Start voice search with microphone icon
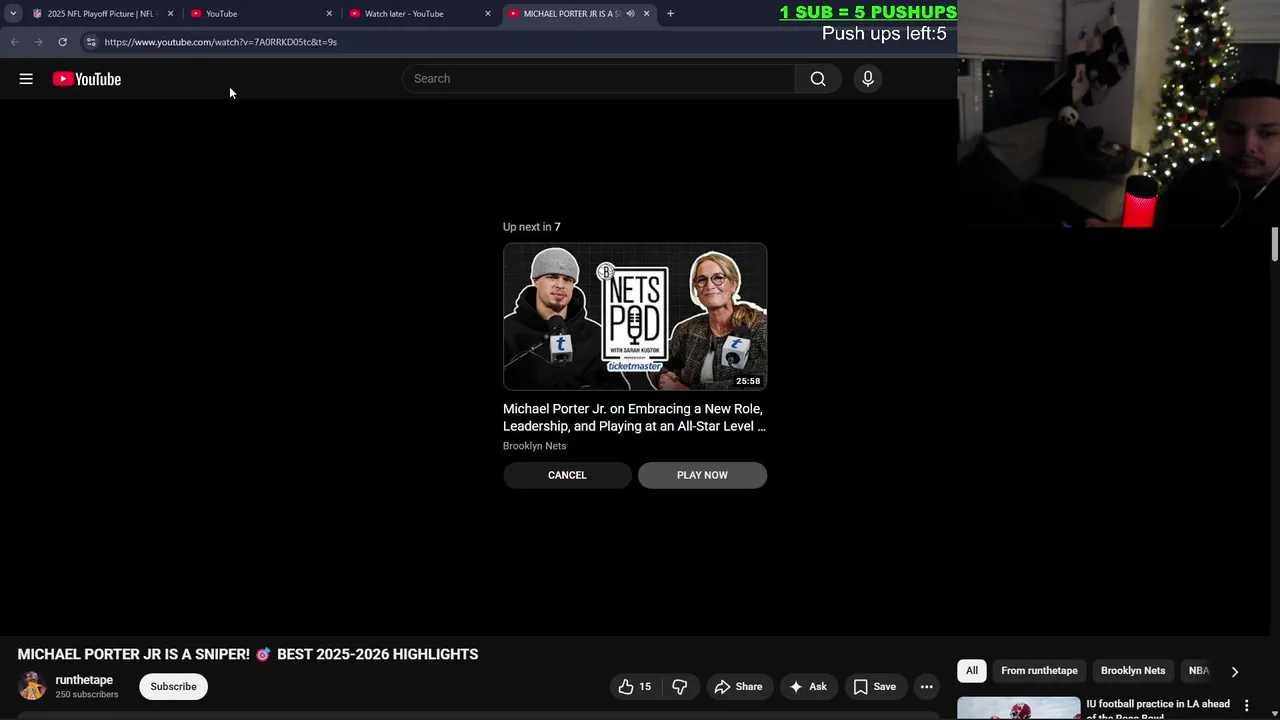Screen dimensions: 1280x720 click(868, 79)
